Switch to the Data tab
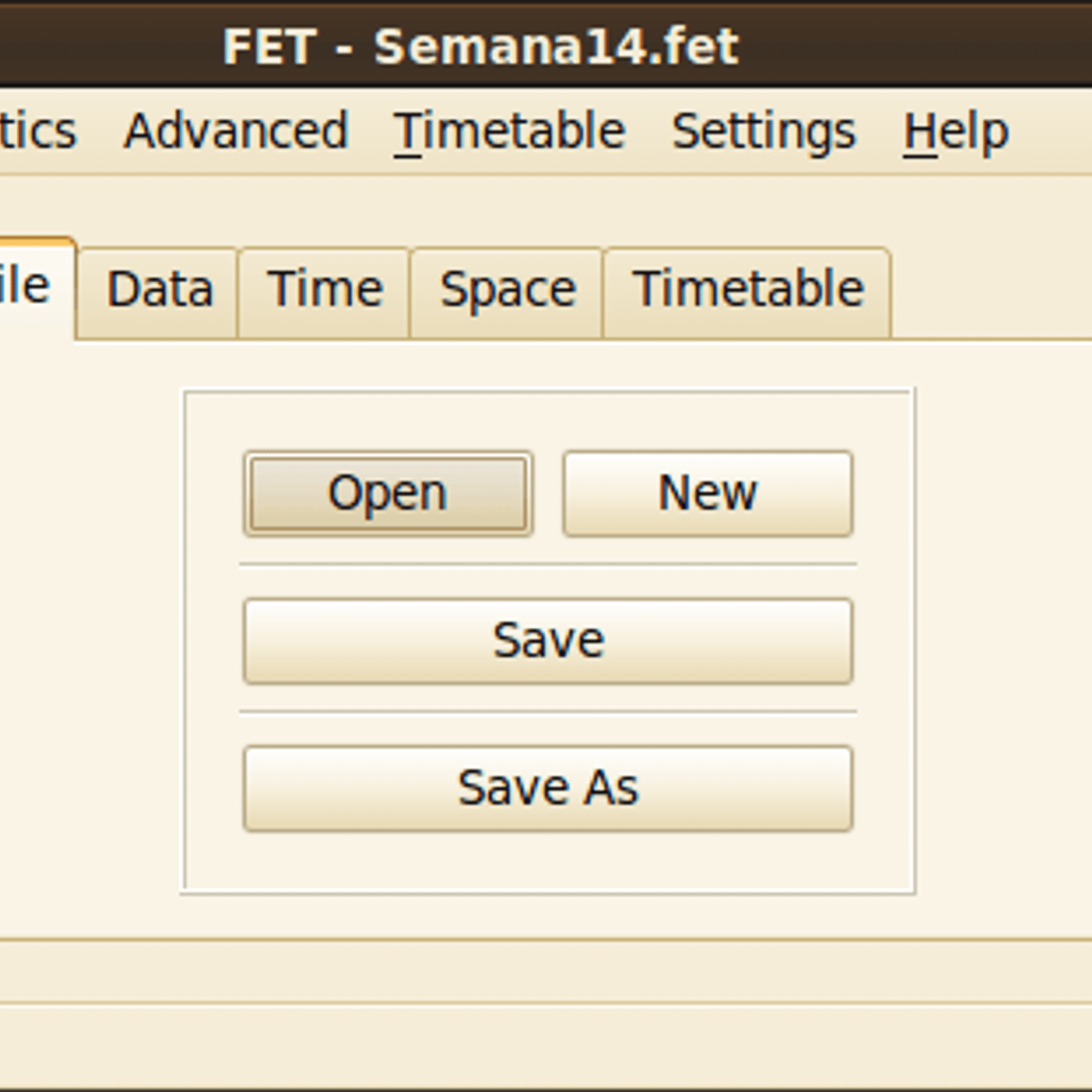This screenshot has width=1092, height=1092. pos(159,290)
